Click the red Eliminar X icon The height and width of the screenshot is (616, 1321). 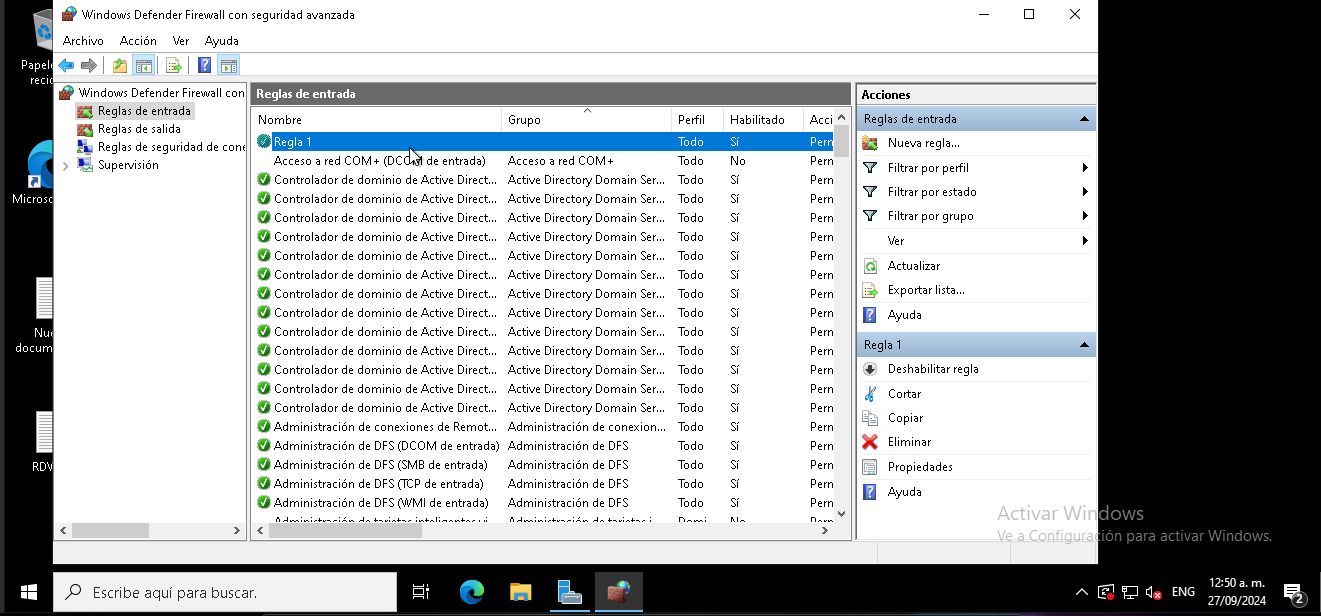click(x=870, y=442)
